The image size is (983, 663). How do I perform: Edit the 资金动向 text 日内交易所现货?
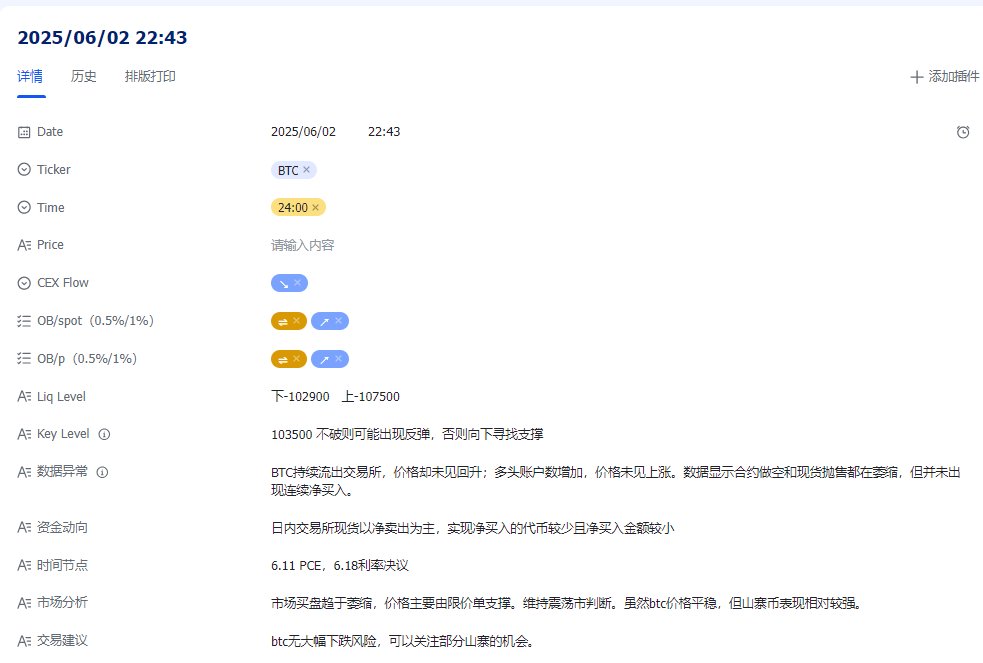[x=473, y=528]
